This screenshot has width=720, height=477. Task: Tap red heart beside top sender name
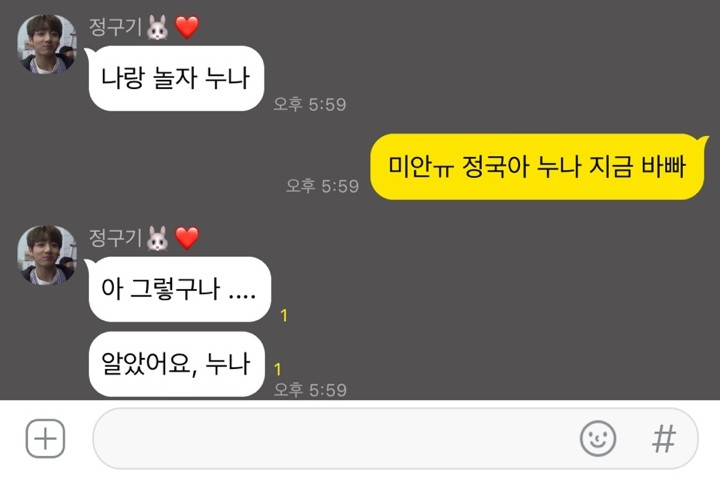tap(187, 27)
